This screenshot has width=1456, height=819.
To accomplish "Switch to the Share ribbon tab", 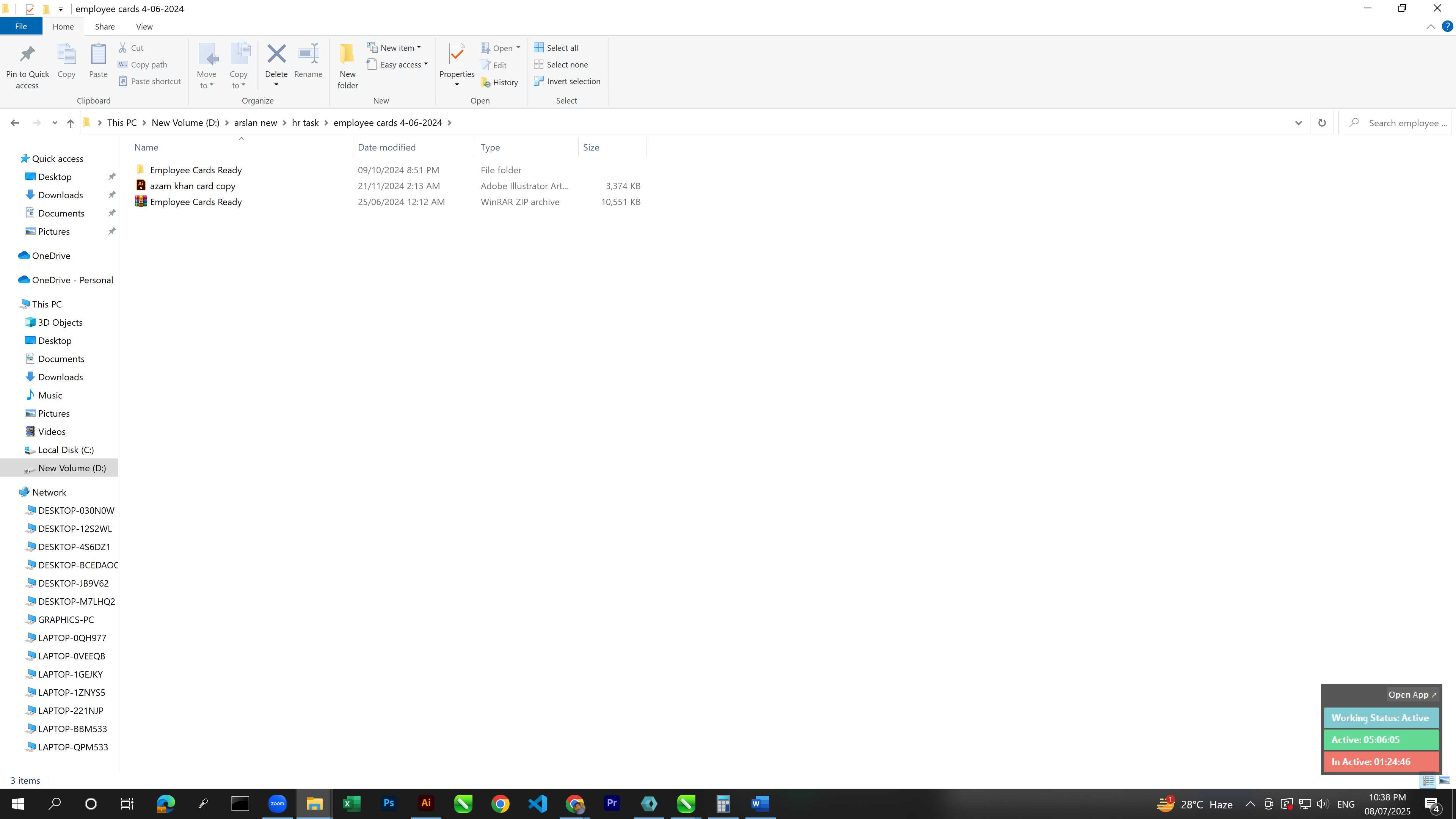I will [x=105, y=27].
